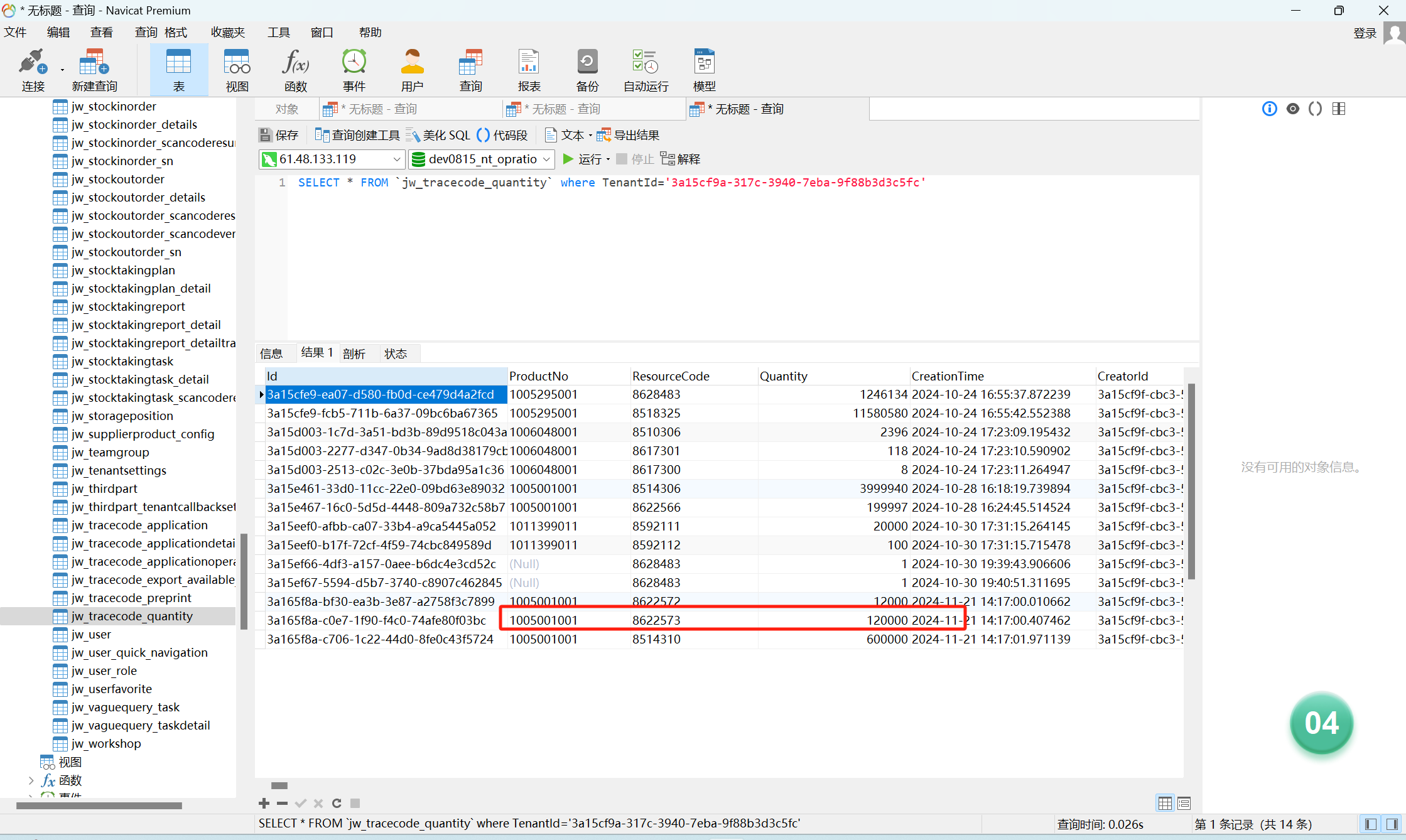Open the File (文件) menu
The width and height of the screenshot is (1406, 840).
pyautogui.click(x=15, y=32)
